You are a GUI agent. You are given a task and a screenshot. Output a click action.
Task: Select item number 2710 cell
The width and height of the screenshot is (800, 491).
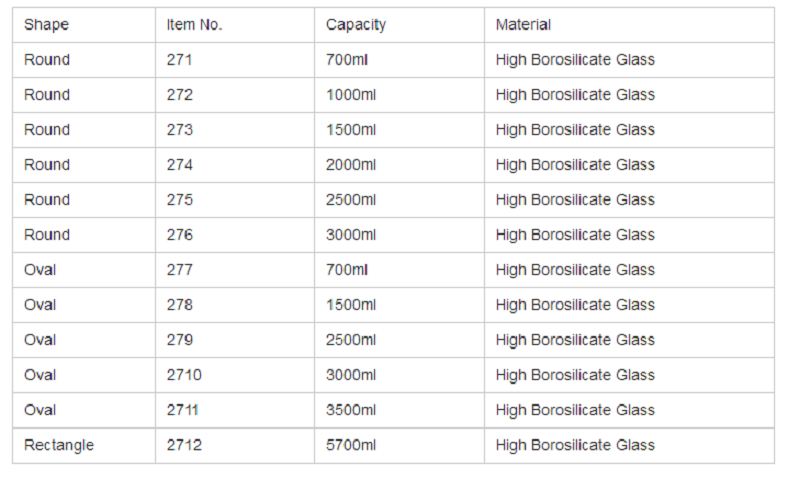click(184, 375)
